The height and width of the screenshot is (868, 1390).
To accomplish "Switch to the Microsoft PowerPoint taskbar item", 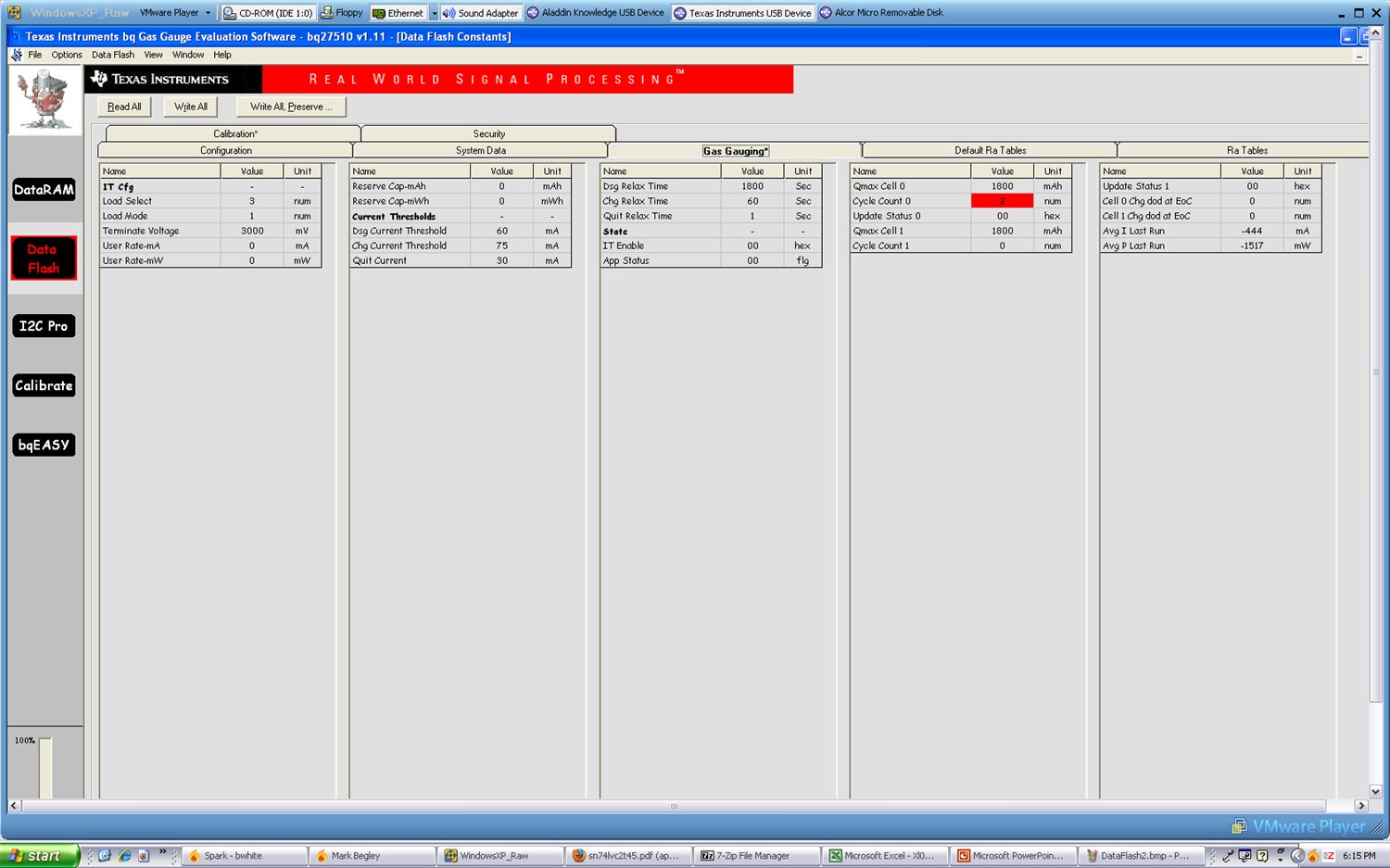I will (x=1015, y=856).
